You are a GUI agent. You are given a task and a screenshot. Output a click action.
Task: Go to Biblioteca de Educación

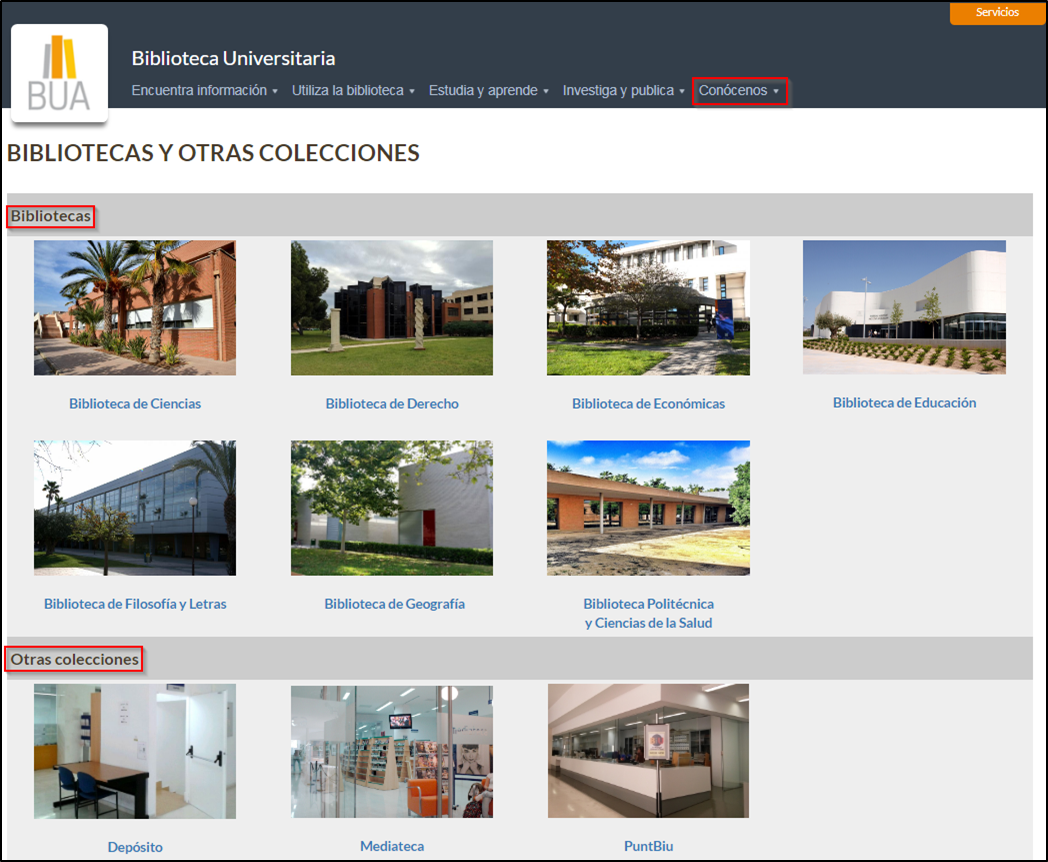pyautogui.click(x=904, y=402)
